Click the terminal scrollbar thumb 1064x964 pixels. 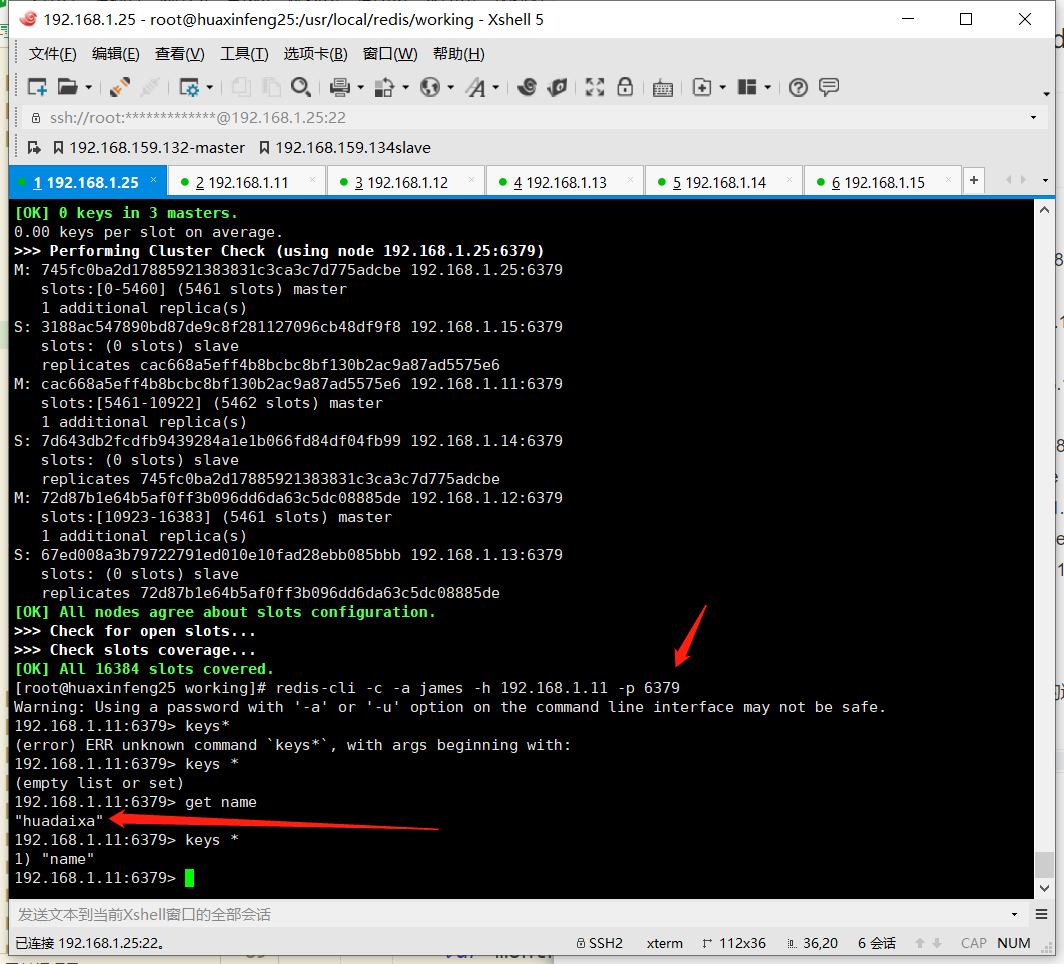[1044, 864]
